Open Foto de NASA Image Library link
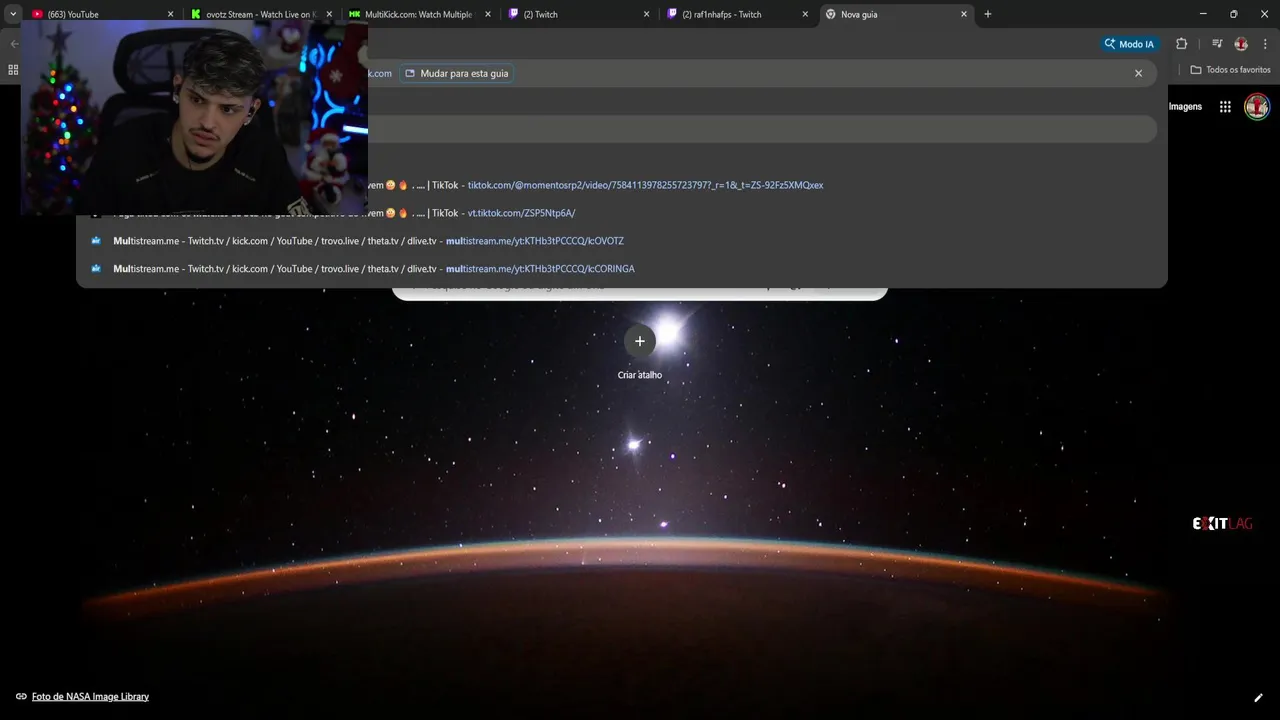 pyautogui.click(x=90, y=696)
